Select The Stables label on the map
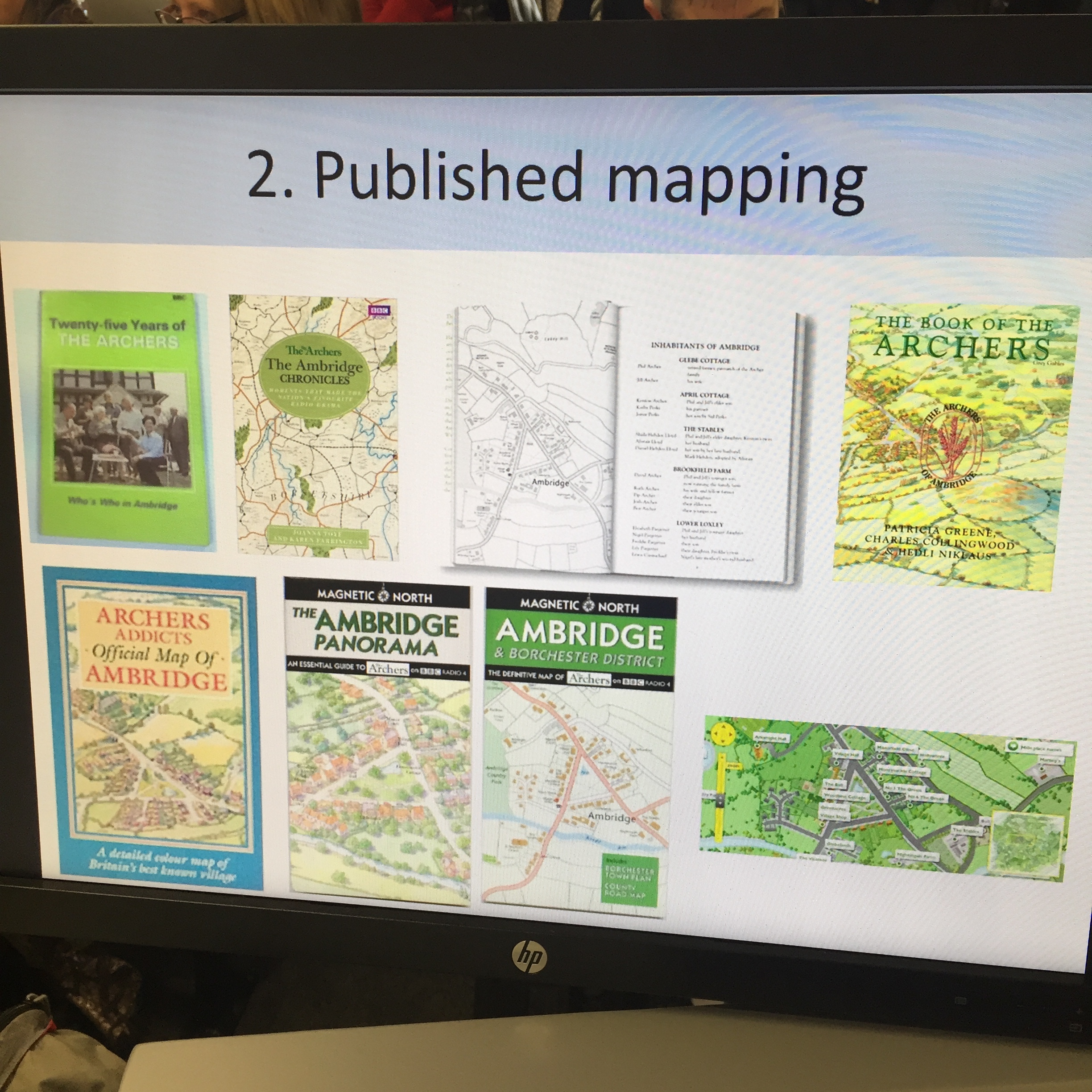1092x1092 pixels. point(967,831)
